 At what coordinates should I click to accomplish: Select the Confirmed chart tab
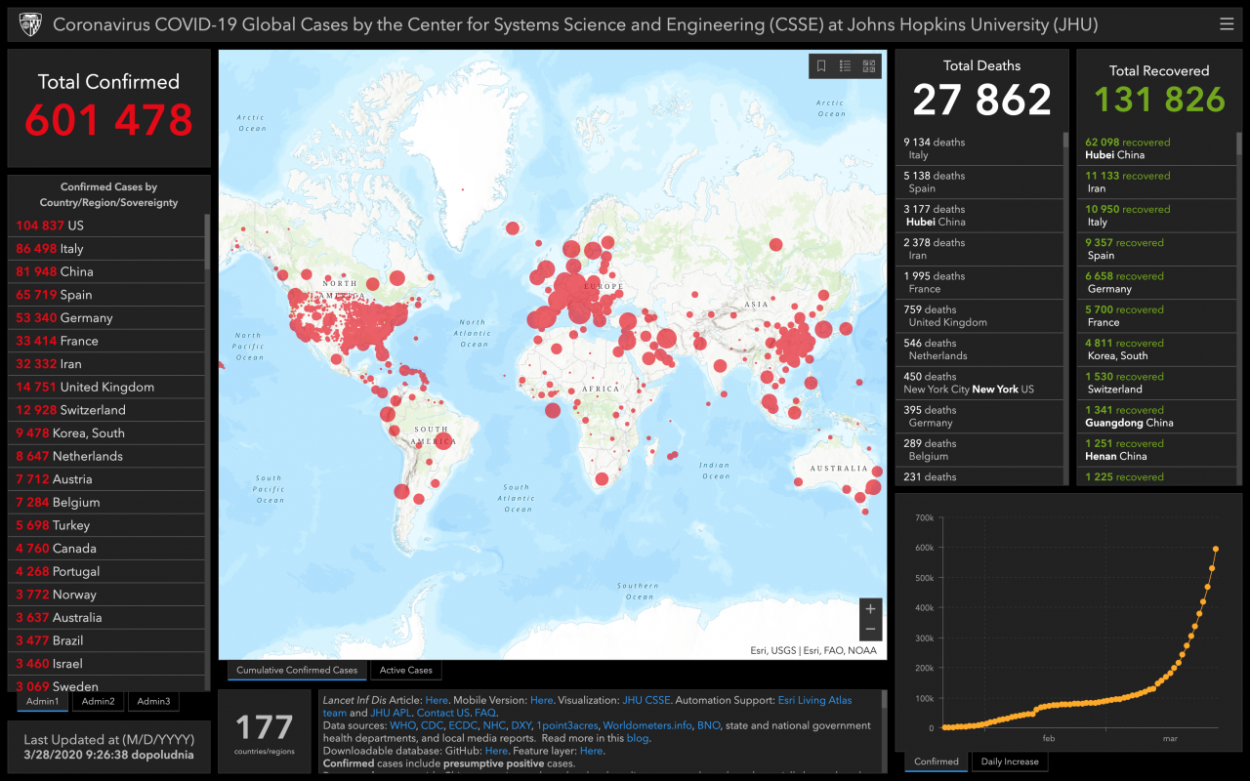[x=936, y=761]
